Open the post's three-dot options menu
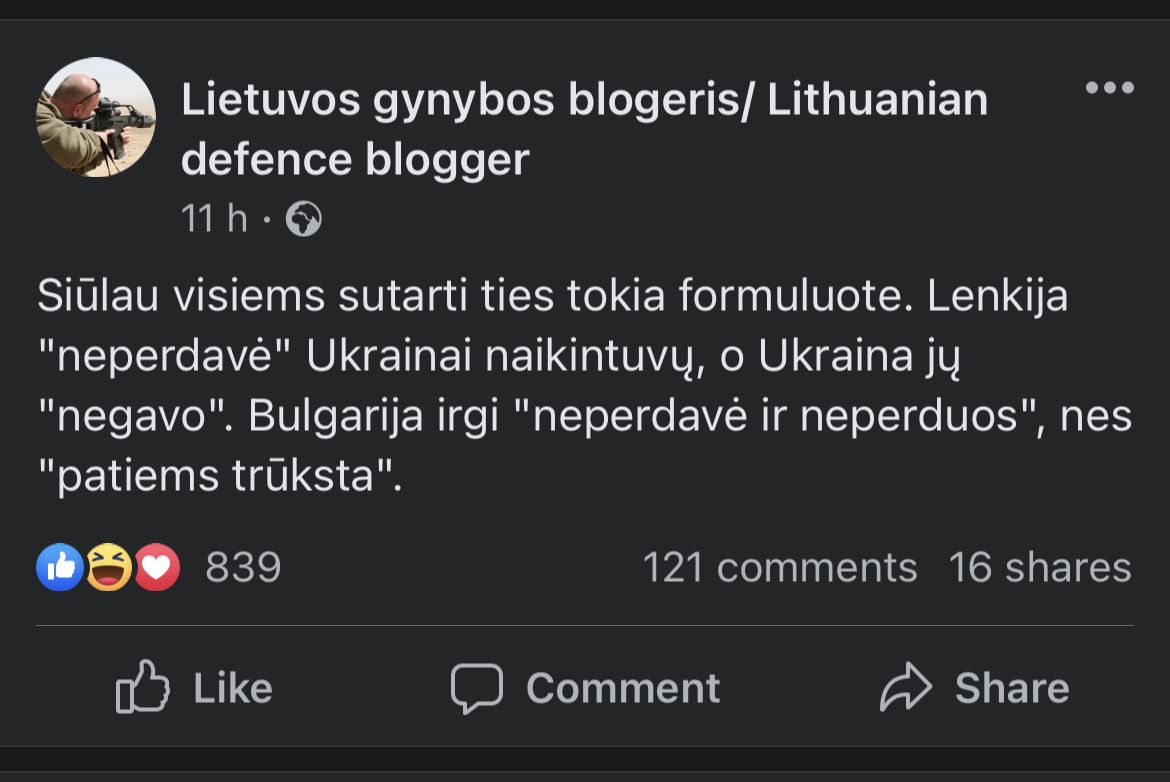 click(x=1109, y=88)
